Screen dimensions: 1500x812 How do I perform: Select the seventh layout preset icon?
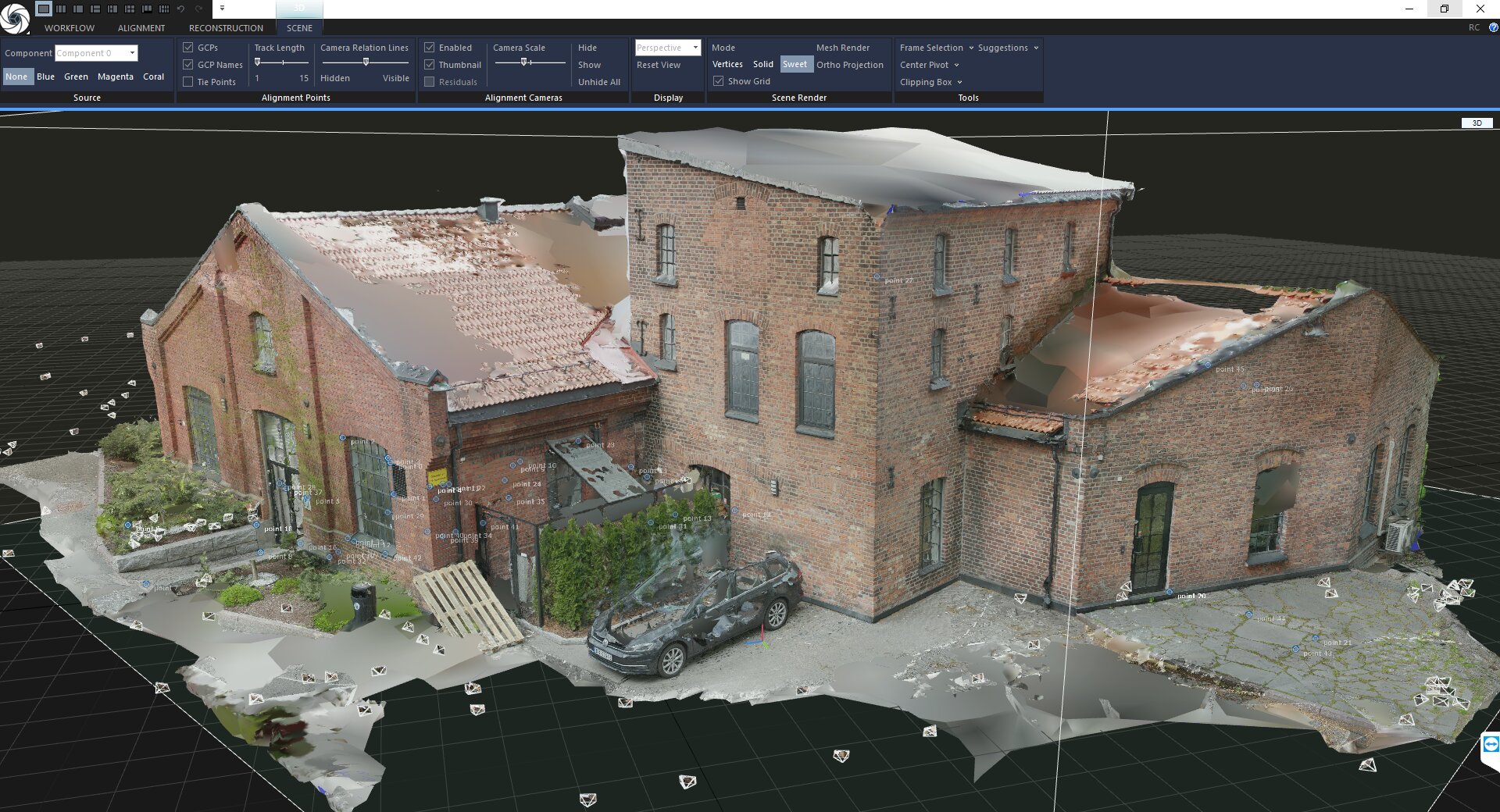click(x=147, y=9)
